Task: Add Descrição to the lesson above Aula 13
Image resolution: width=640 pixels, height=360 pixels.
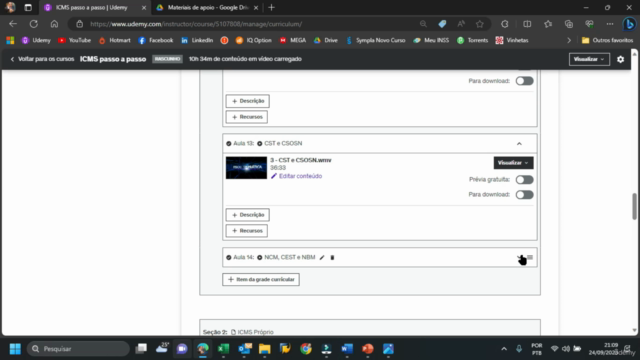Action: 248,101
